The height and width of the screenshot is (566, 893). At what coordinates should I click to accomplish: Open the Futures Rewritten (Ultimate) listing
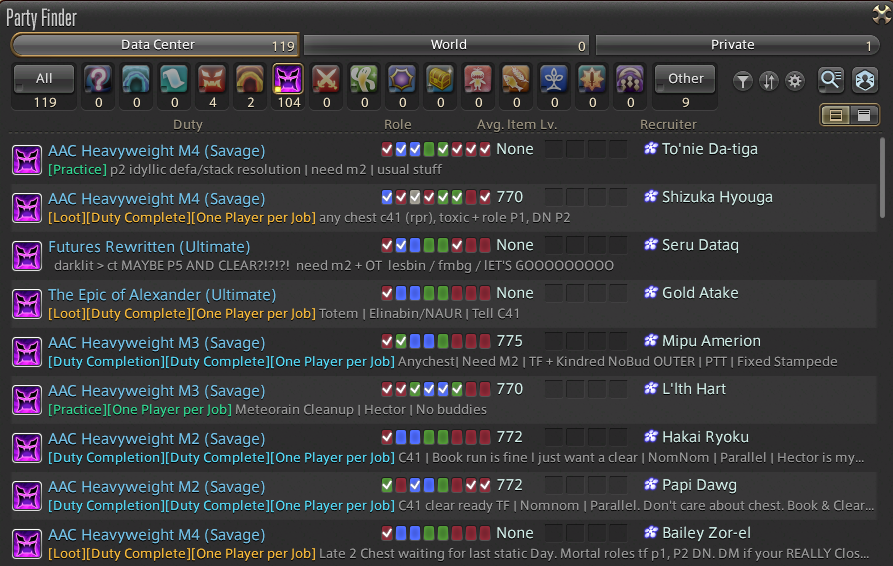coord(443,256)
